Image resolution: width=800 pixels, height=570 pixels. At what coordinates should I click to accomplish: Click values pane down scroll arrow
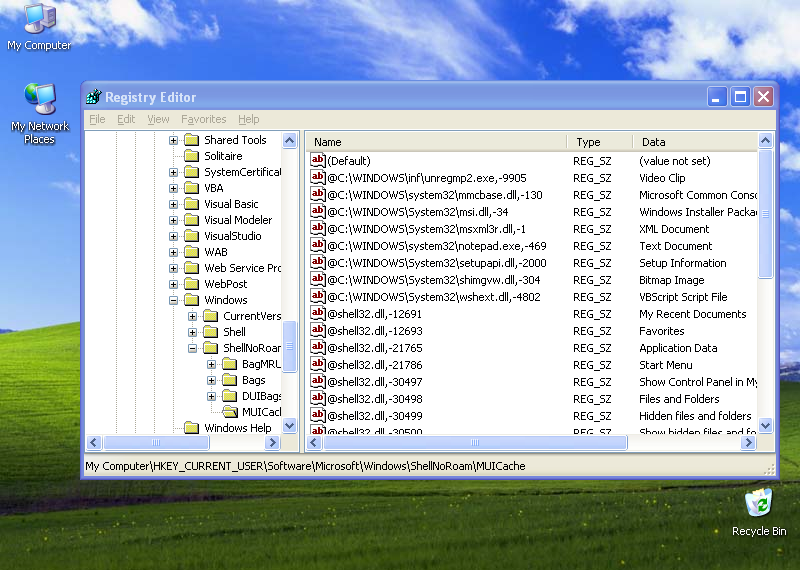pos(765,425)
